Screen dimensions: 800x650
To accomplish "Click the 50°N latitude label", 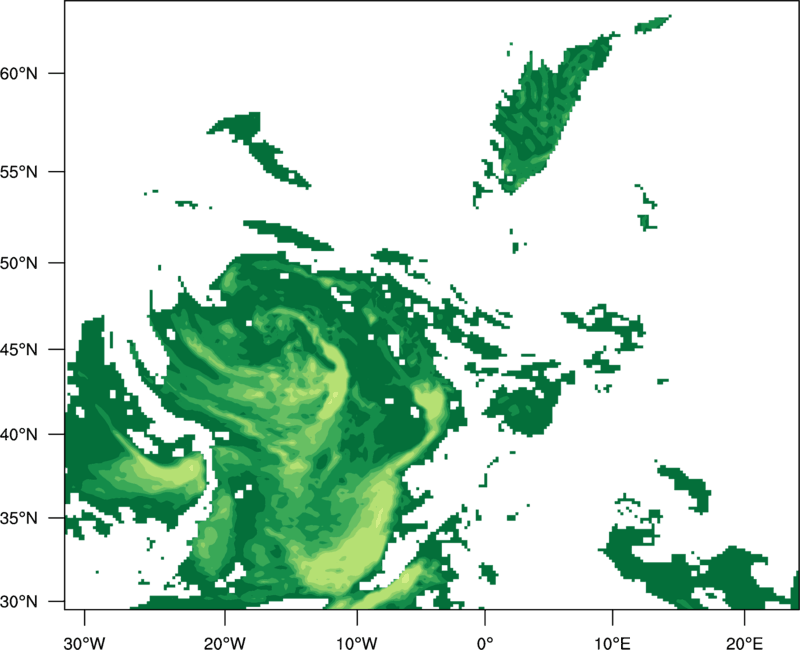I will tap(19, 263).
